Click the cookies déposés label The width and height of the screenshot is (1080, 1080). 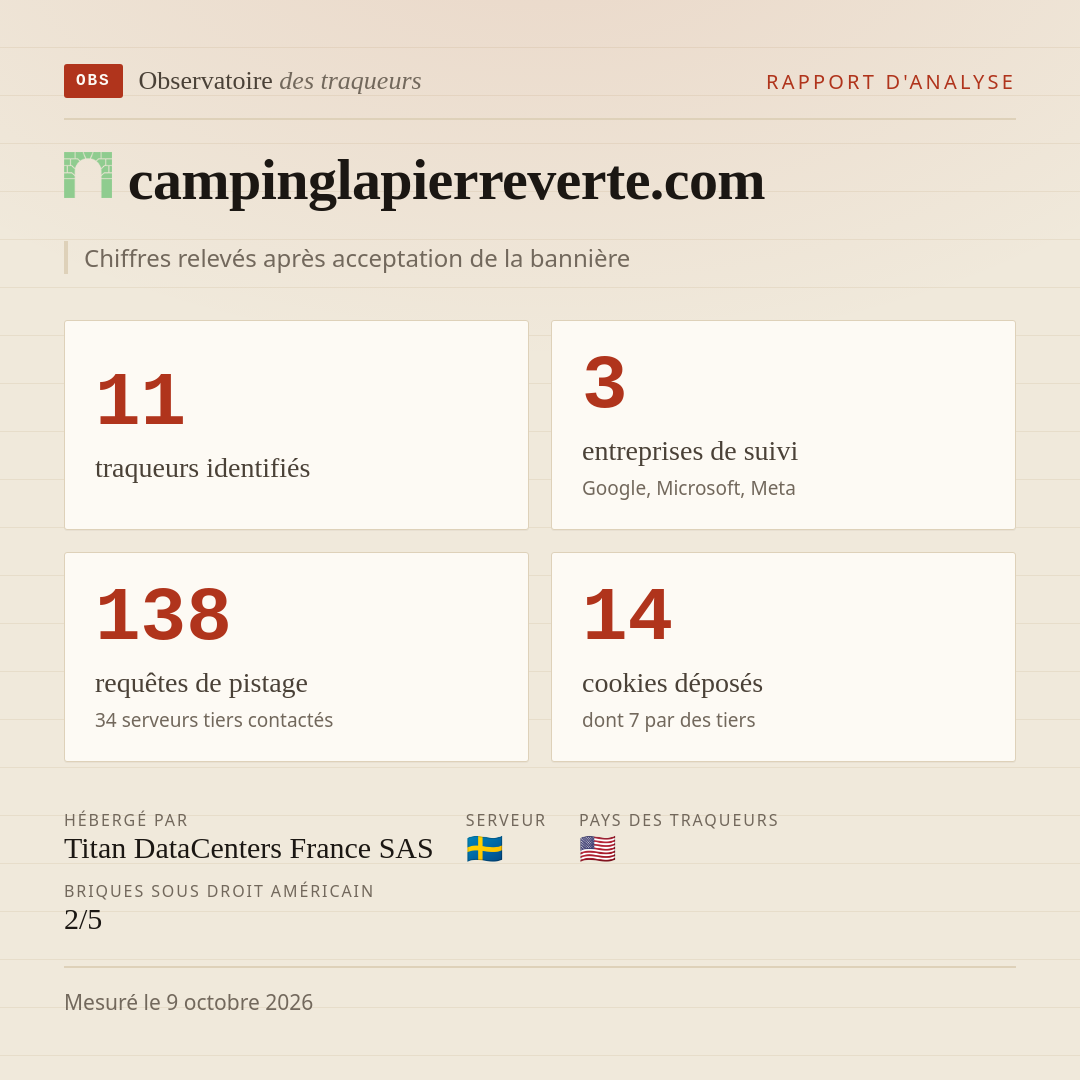click(672, 683)
